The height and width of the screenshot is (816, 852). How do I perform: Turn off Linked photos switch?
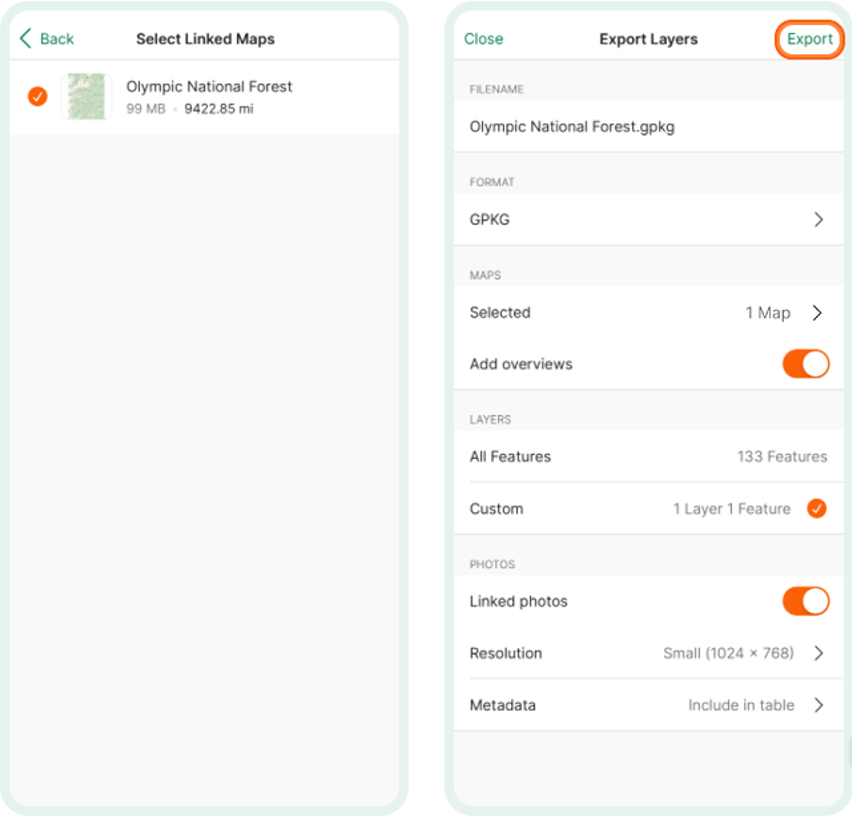tap(805, 601)
